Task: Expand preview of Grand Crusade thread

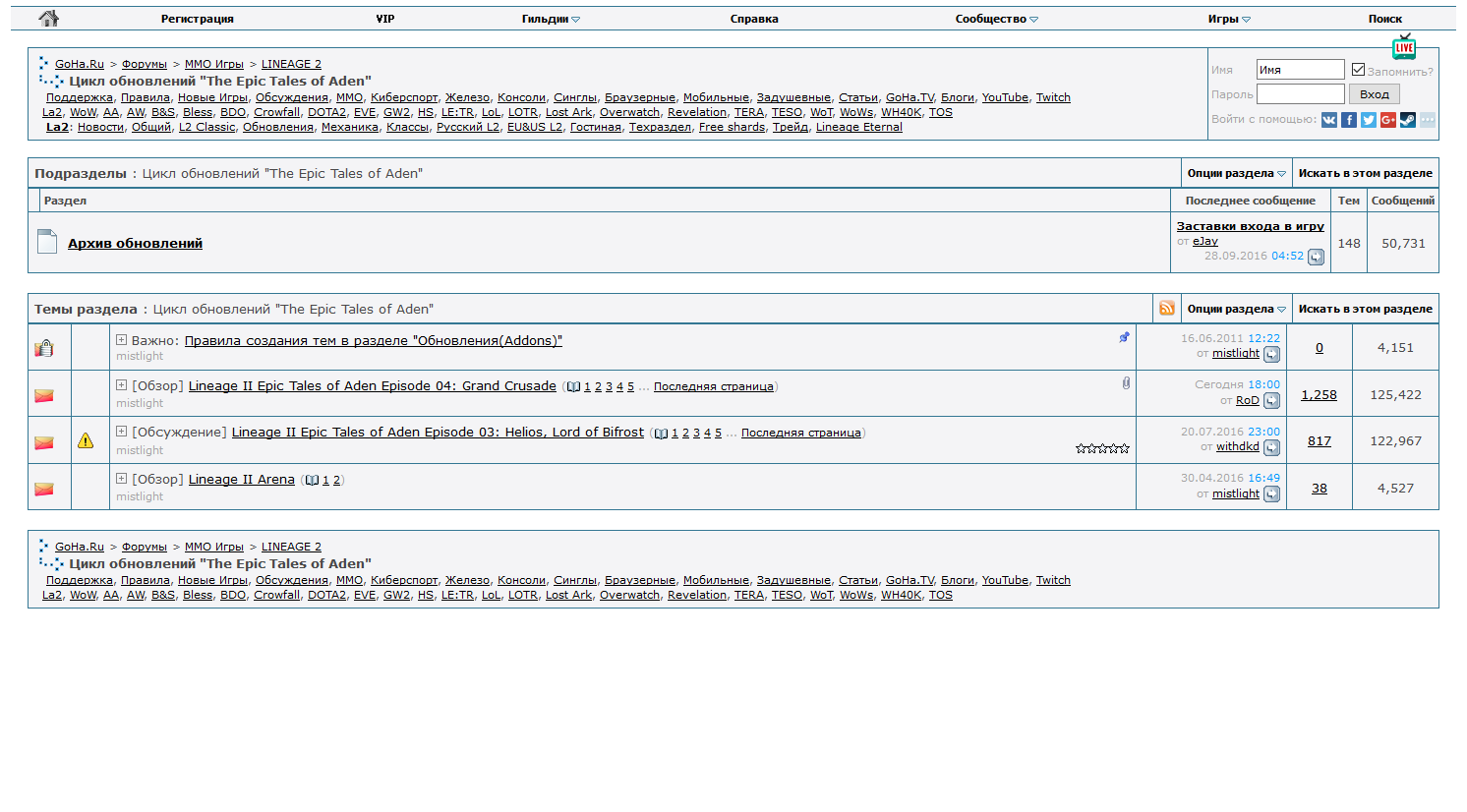Action: (121, 385)
